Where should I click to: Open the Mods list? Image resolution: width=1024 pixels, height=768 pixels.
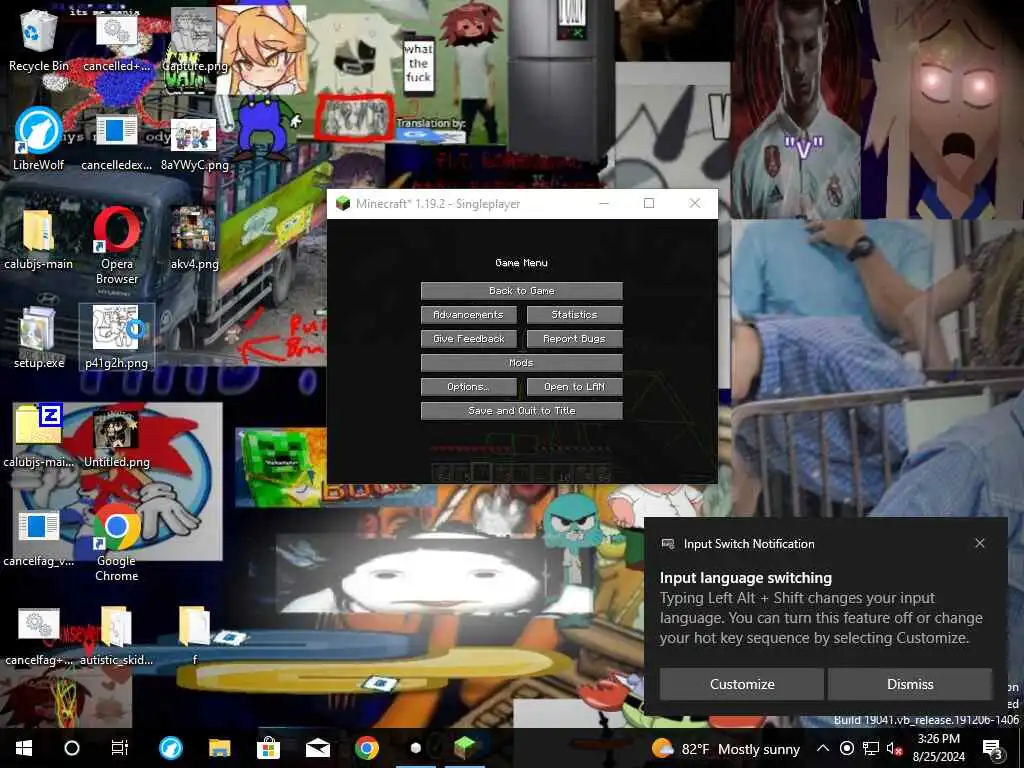tap(521, 362)
